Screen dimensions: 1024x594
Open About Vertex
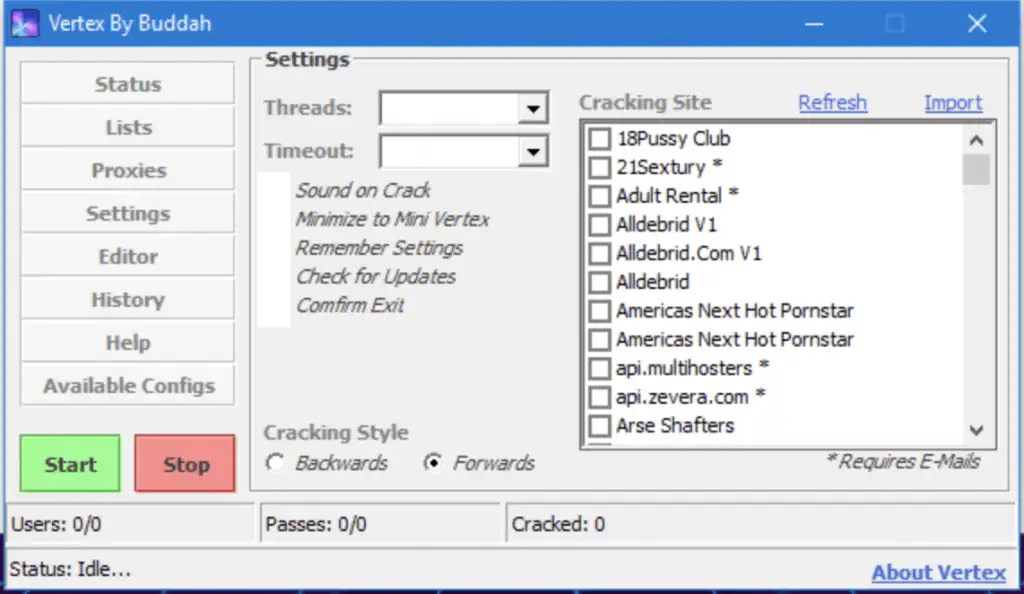(x=938, y=572)
